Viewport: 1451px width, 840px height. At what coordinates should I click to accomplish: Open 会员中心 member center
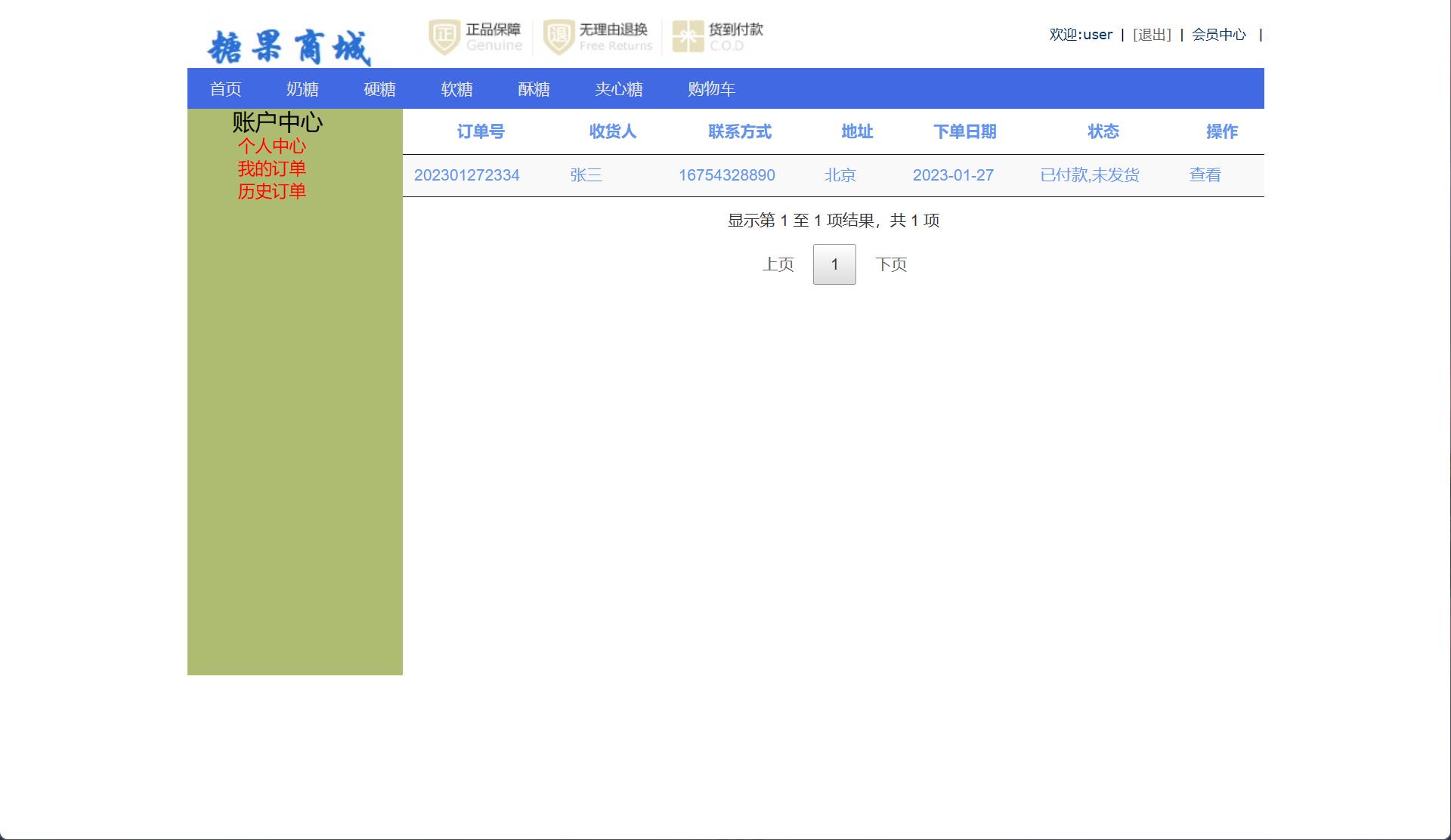(1219, 35)
